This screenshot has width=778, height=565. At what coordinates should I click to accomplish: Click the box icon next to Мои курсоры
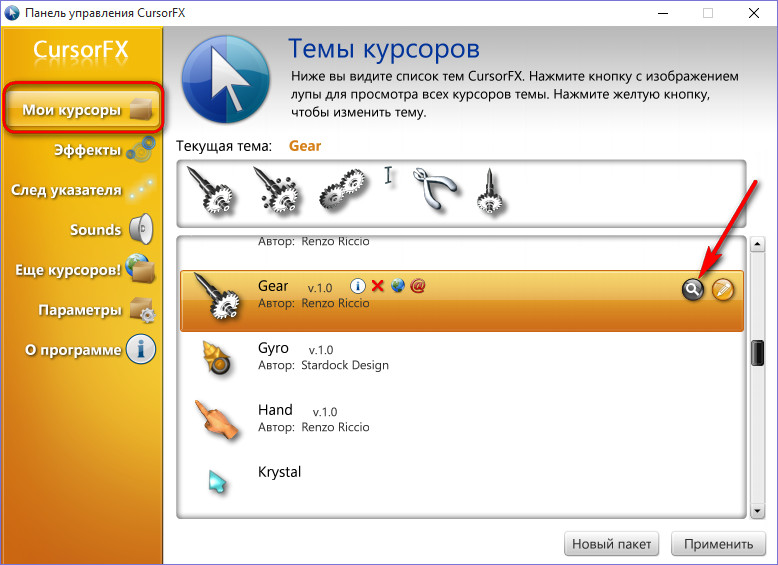[x=141, y=109]
